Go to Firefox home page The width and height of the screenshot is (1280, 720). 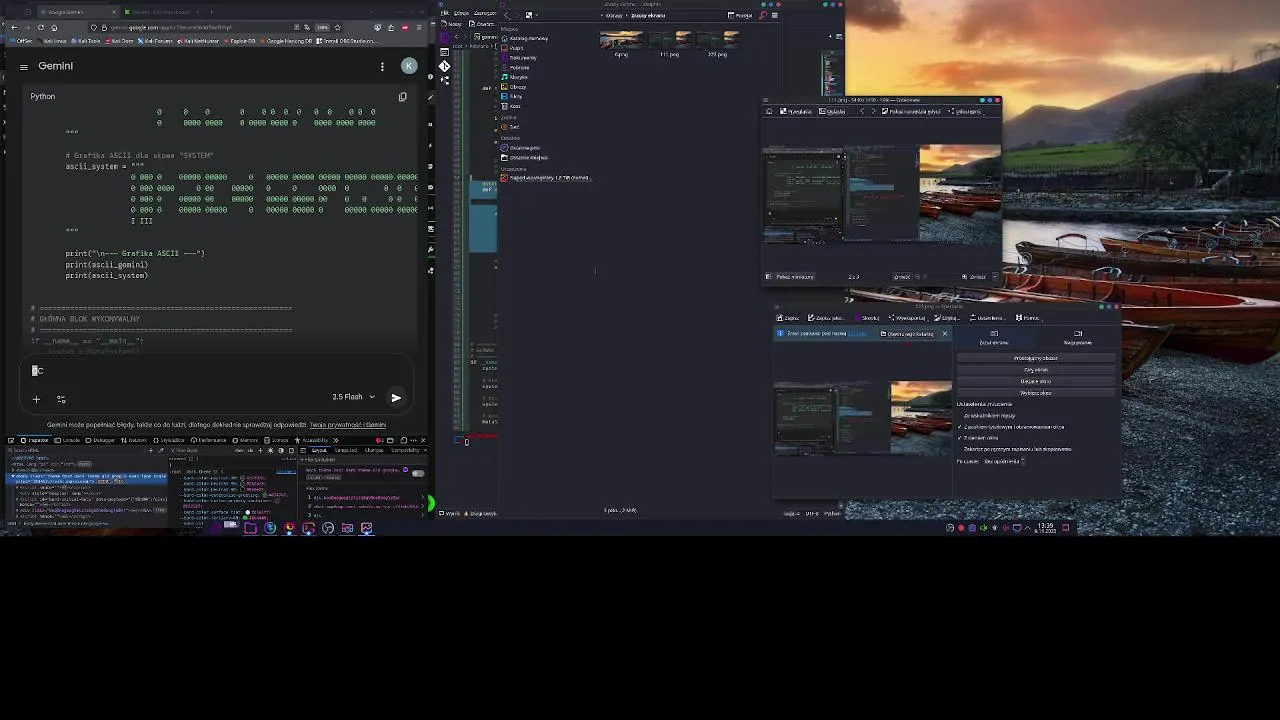pos(54,28)
